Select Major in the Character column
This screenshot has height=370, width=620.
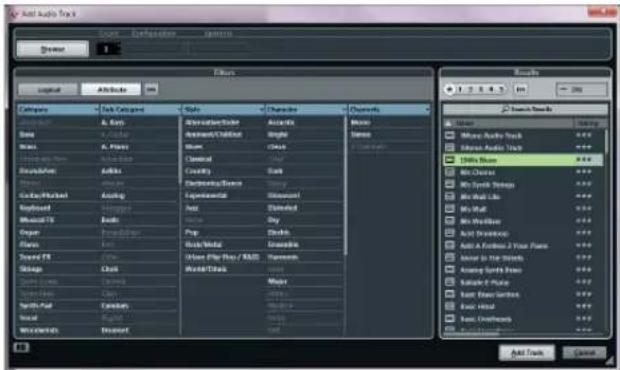point(277,281)
